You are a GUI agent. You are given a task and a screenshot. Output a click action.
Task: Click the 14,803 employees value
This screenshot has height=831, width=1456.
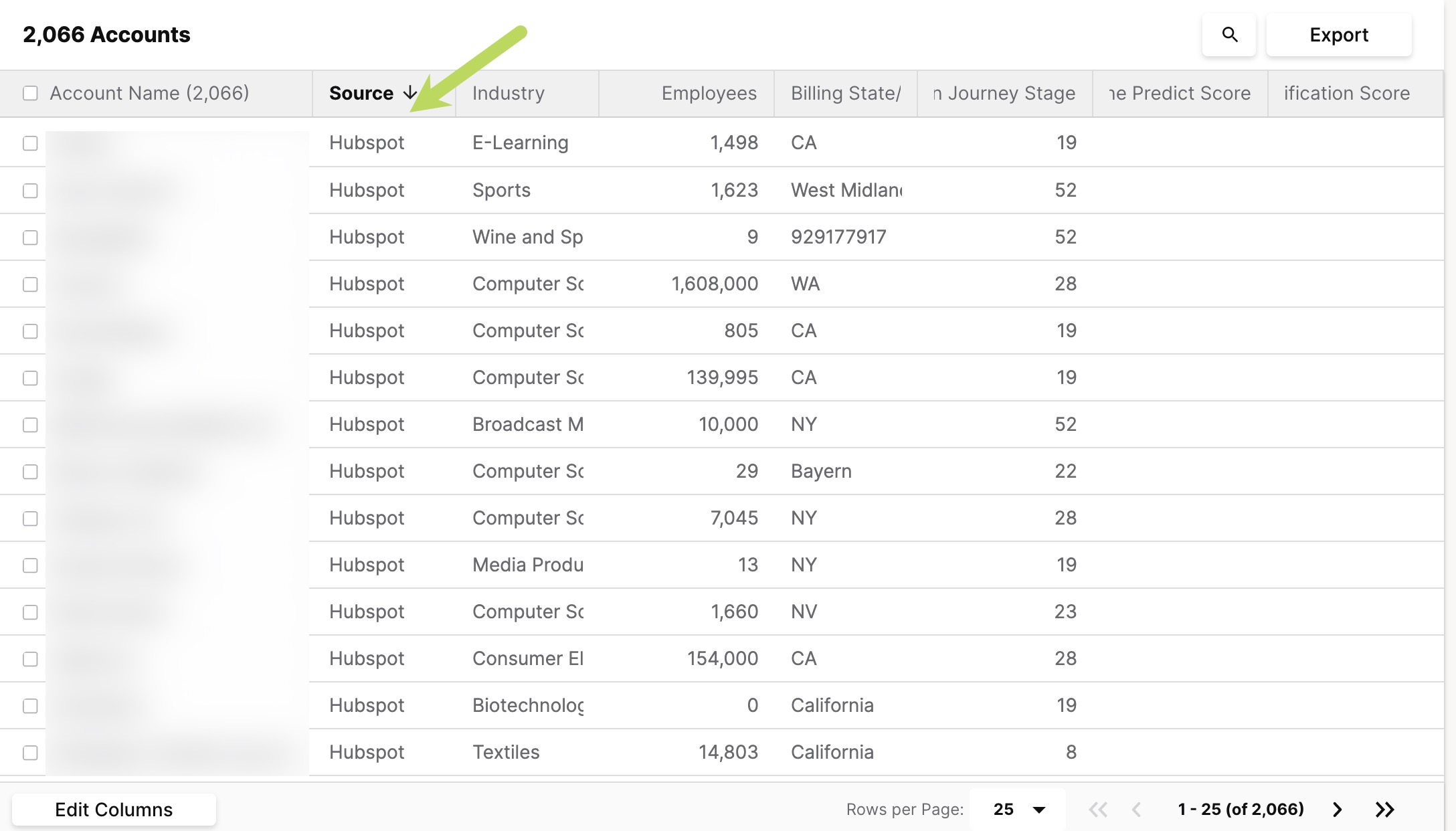point(728,752)
